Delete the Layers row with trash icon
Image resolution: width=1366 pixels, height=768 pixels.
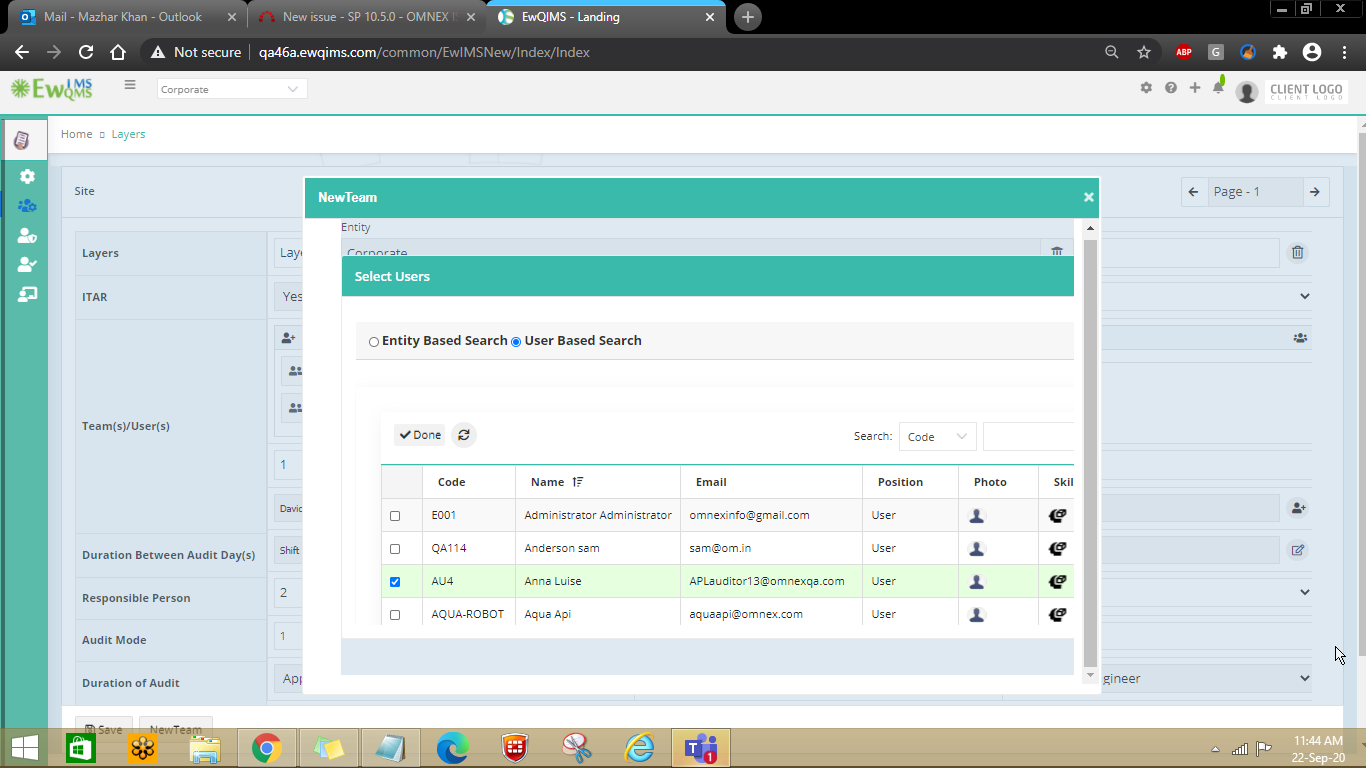(1297, 253)
